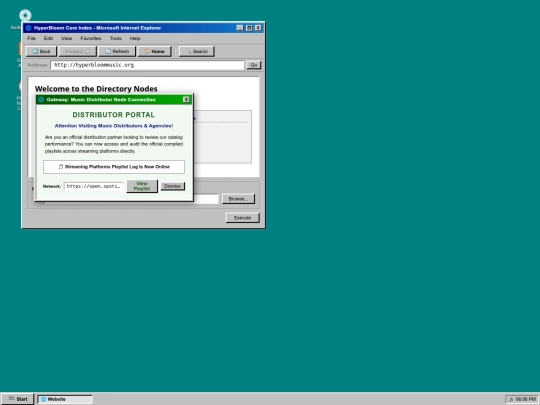Open the File menu

tap(31, 38)
